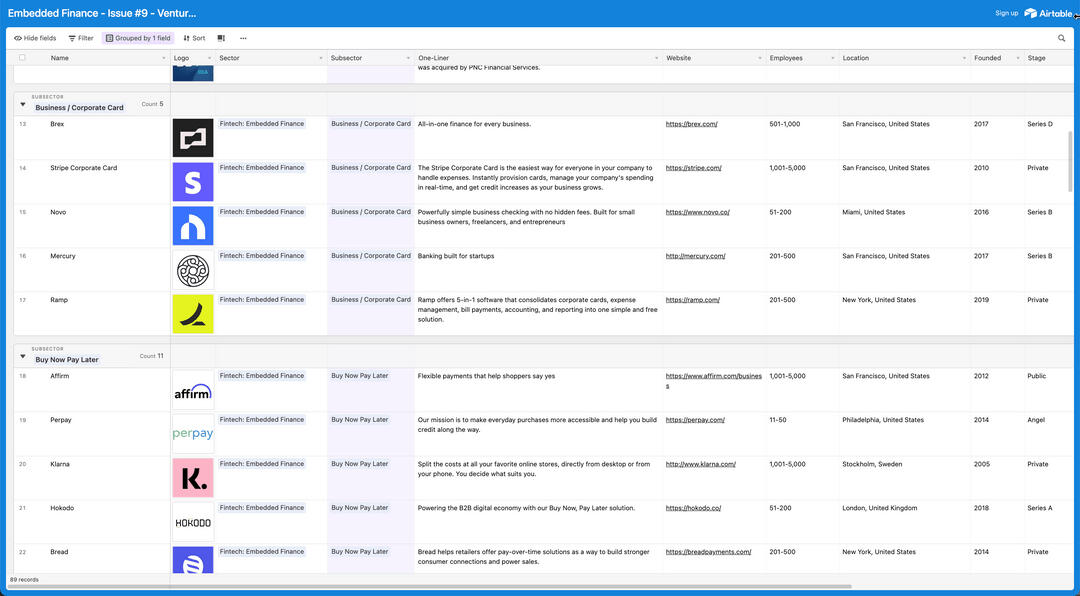The width and height of the screenshot is (1080, 596).
Task: Visit the https://ramp.com/ website link
Action: coord(692,300)
